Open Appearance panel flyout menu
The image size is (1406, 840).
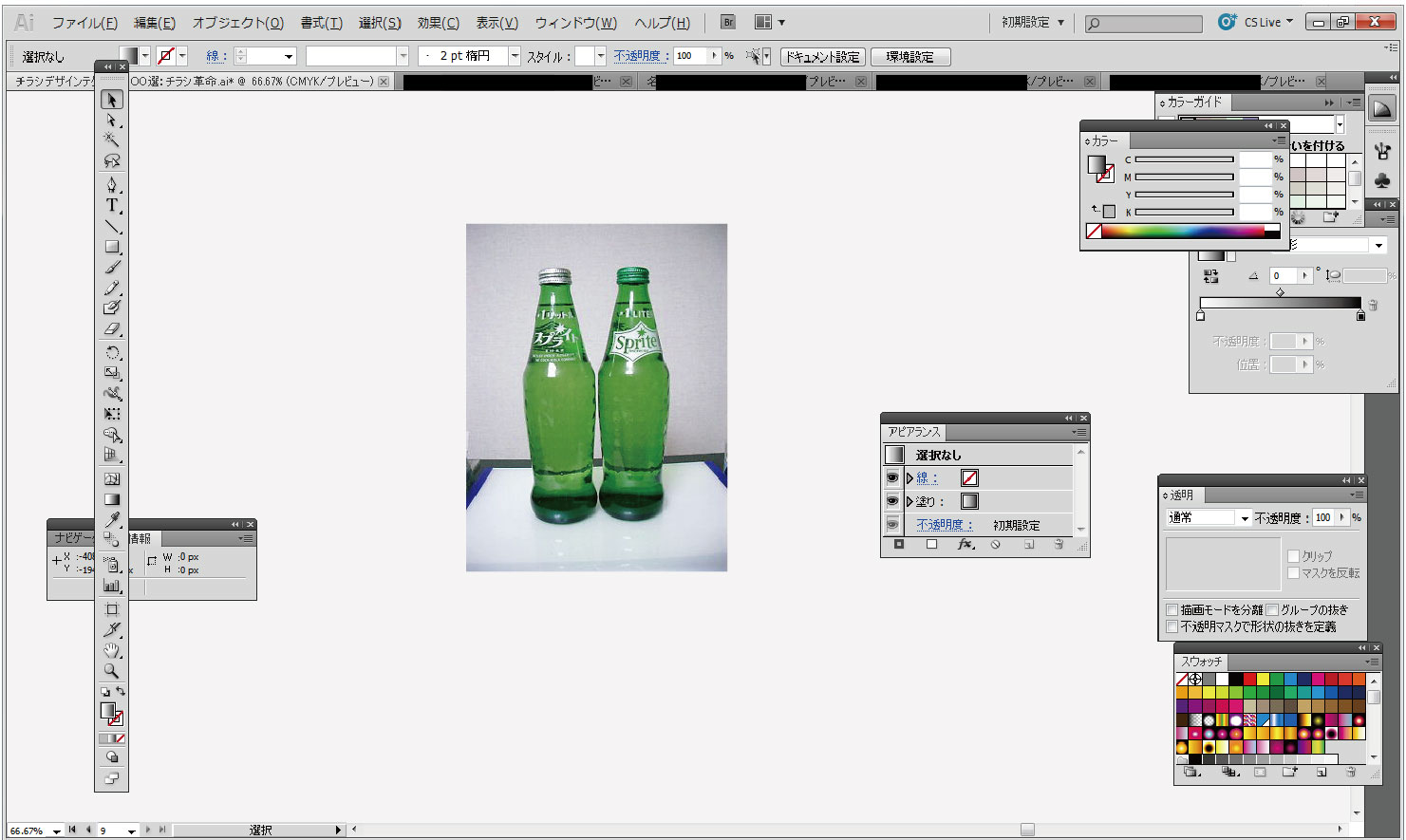point(1078,432)
